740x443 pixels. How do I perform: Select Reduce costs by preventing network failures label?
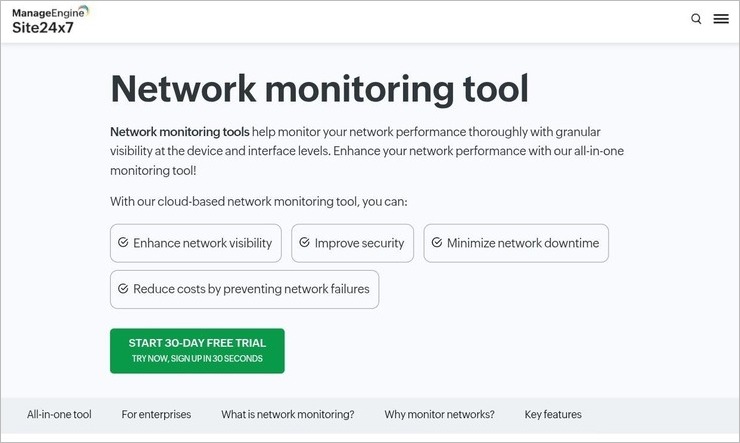251,289
